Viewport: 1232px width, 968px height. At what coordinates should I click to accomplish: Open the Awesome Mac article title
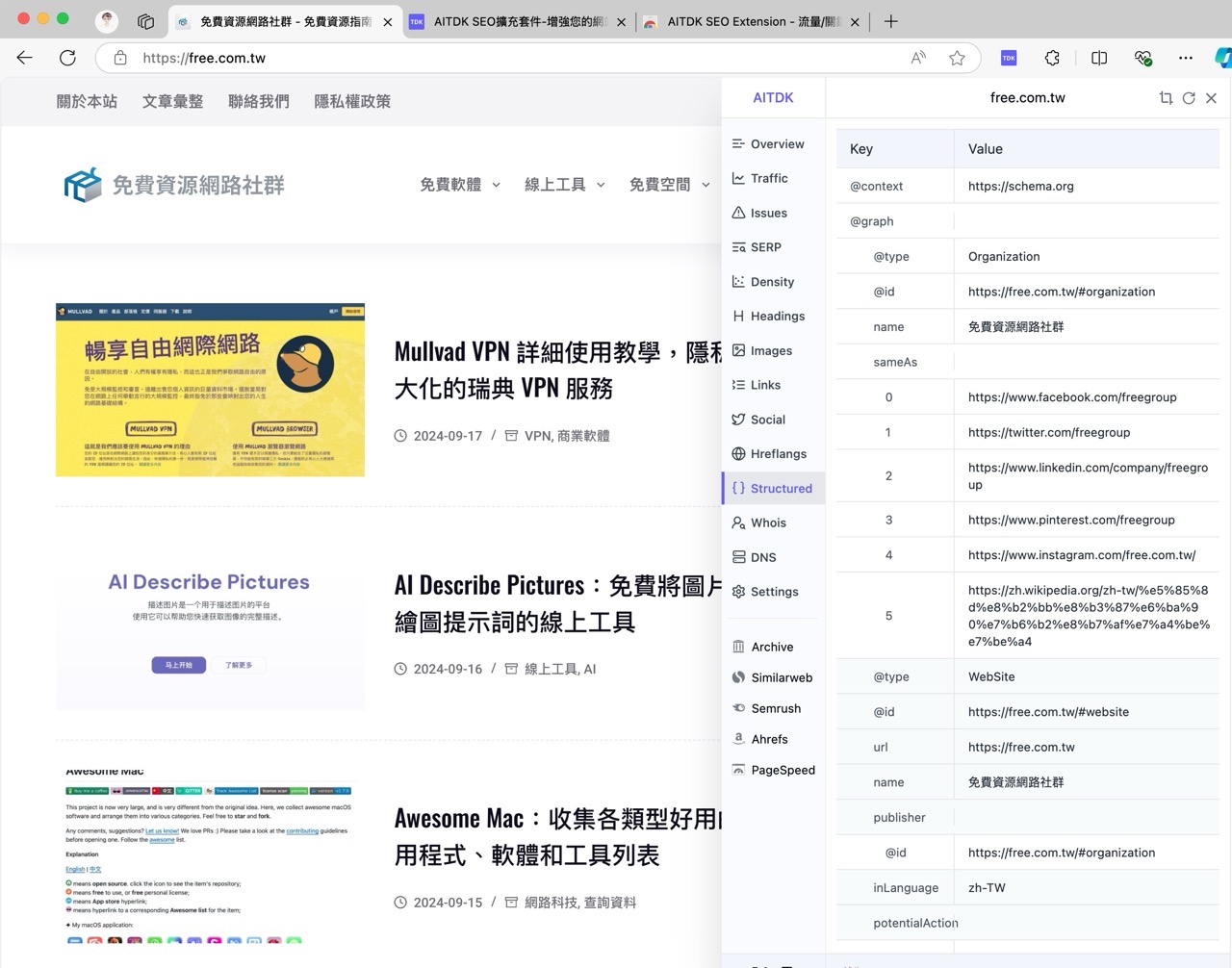pos(557,837)
